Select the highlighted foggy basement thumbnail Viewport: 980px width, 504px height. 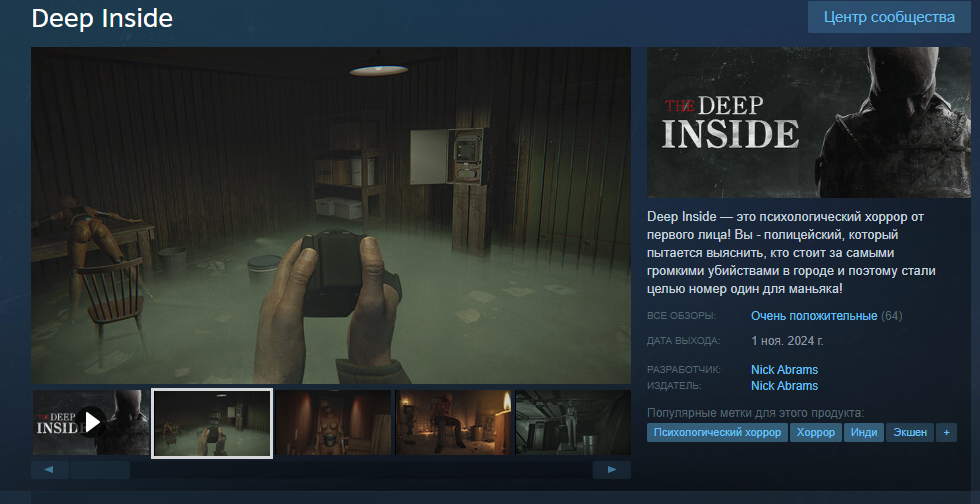click(212, 423)
